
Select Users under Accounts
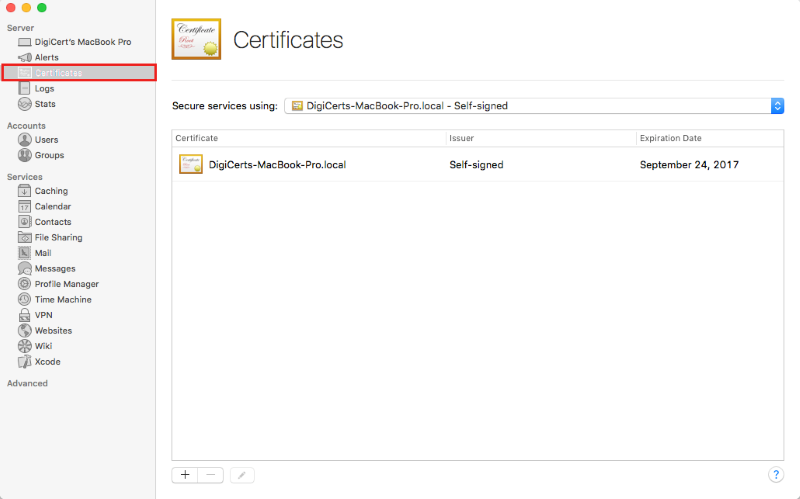tap(46, 140)
